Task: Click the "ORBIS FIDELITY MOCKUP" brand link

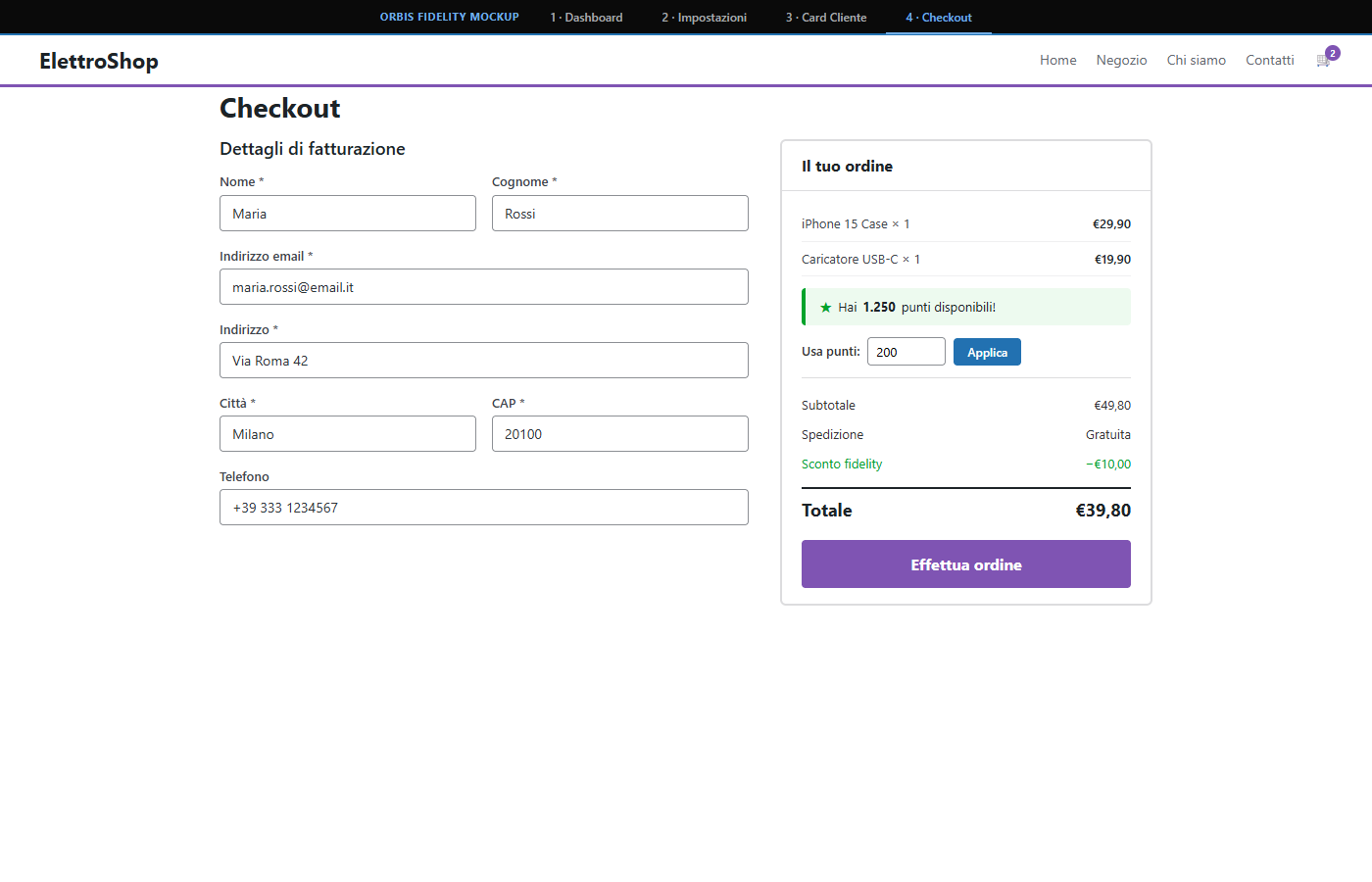Action: pos(449,17)
